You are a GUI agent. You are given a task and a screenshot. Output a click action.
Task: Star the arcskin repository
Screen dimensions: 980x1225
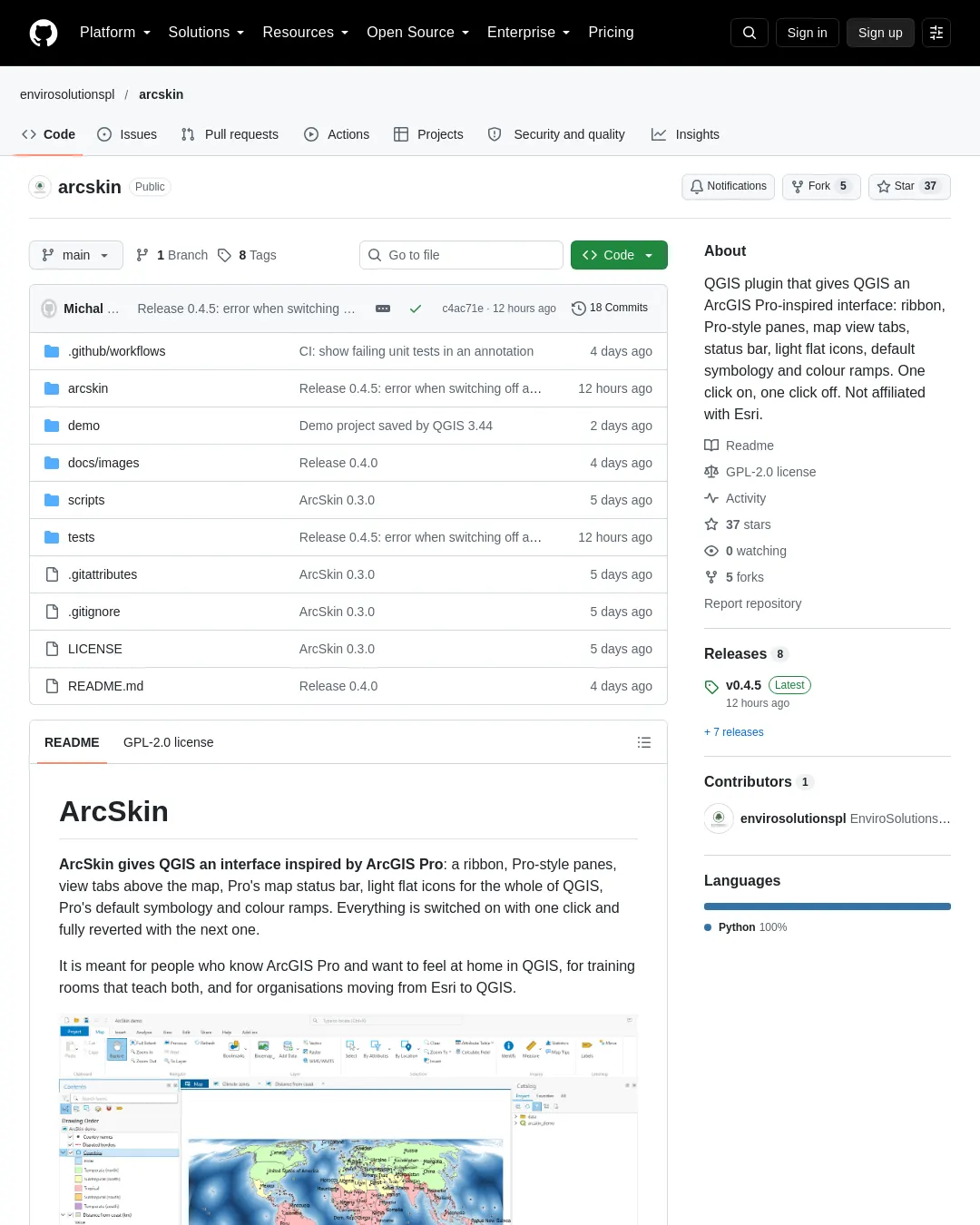click(x=909, y=187)
